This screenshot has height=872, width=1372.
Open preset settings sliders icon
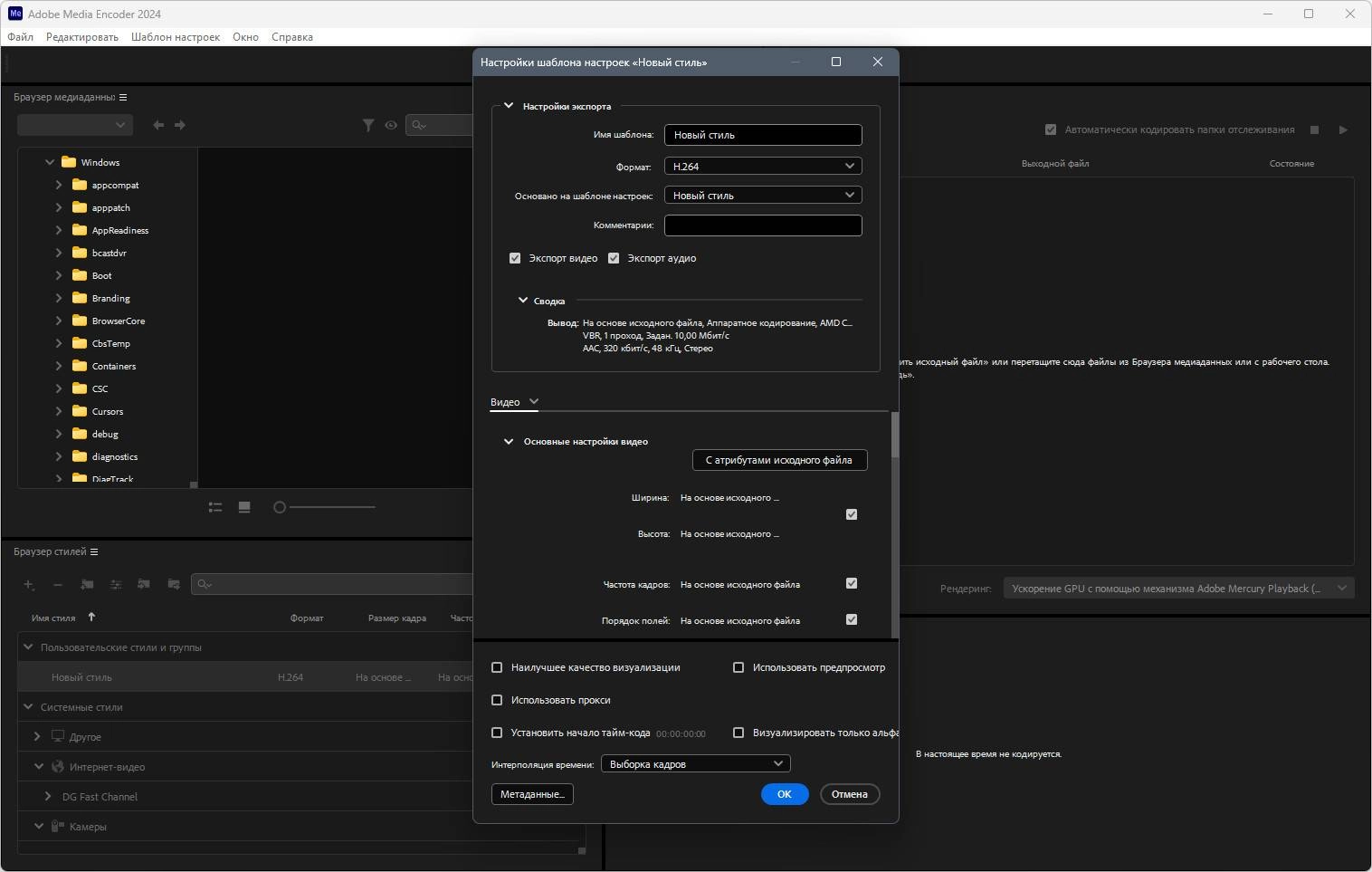(x=116, y=584)
